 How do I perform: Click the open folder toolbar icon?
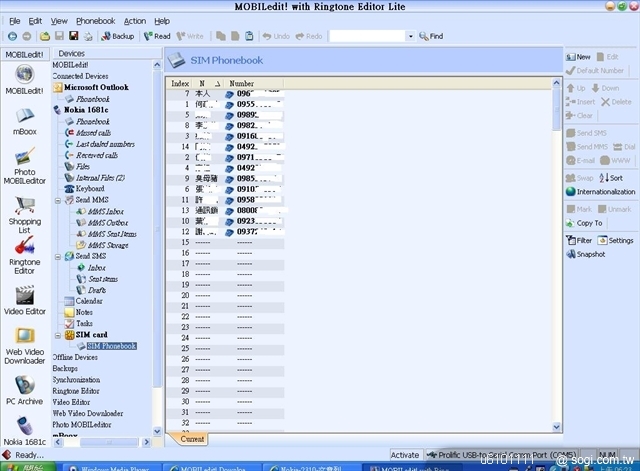click(44, 36)
